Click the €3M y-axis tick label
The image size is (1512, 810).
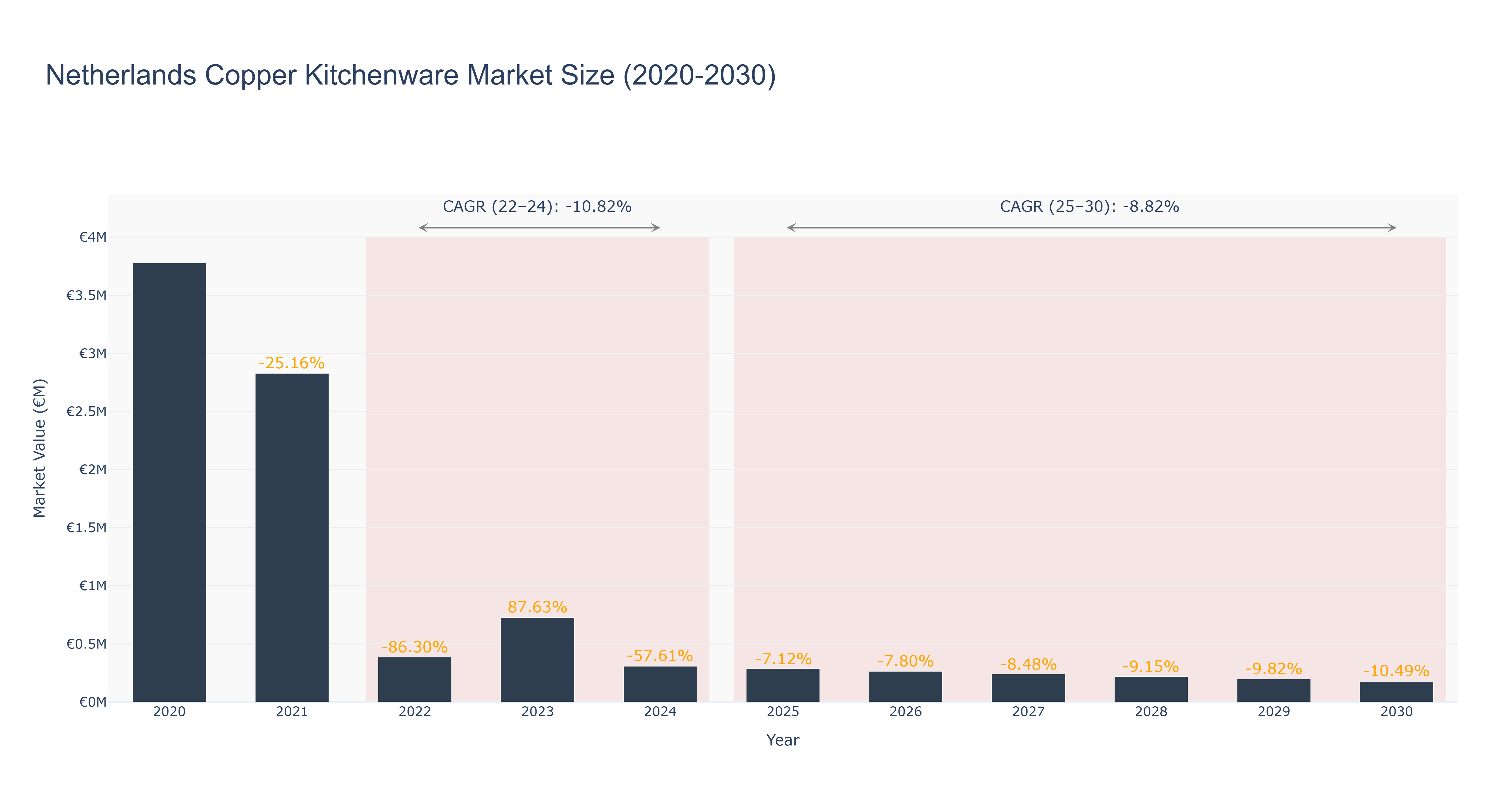tap(93, 353)
